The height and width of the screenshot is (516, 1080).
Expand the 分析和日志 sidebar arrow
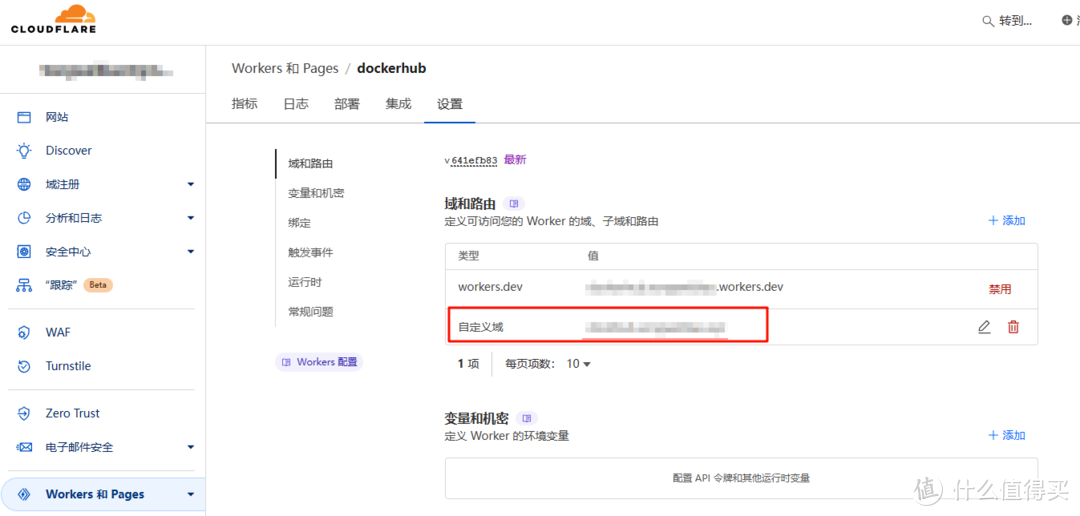pyautogui.click(x=191, y=218)
